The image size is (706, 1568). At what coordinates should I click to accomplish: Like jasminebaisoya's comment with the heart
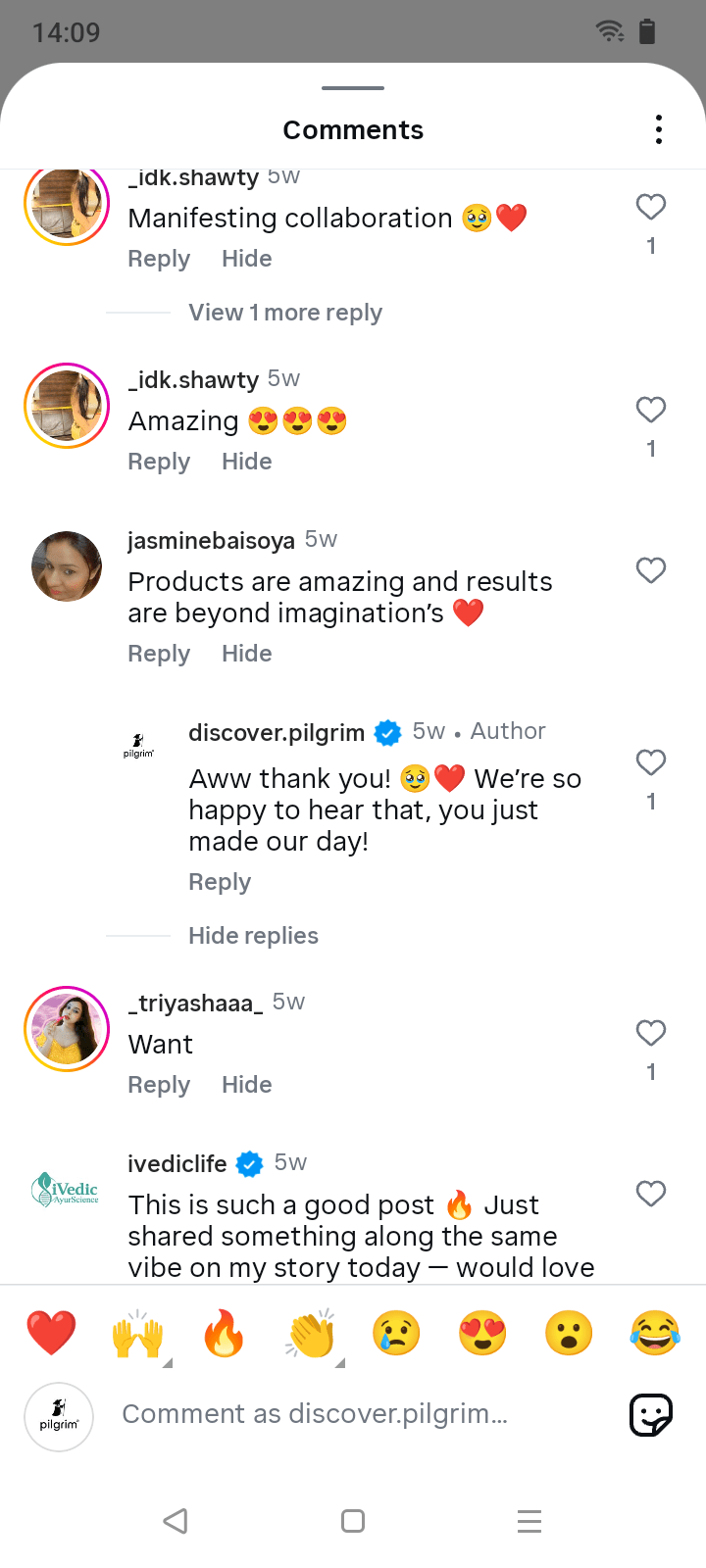[651, 570]
